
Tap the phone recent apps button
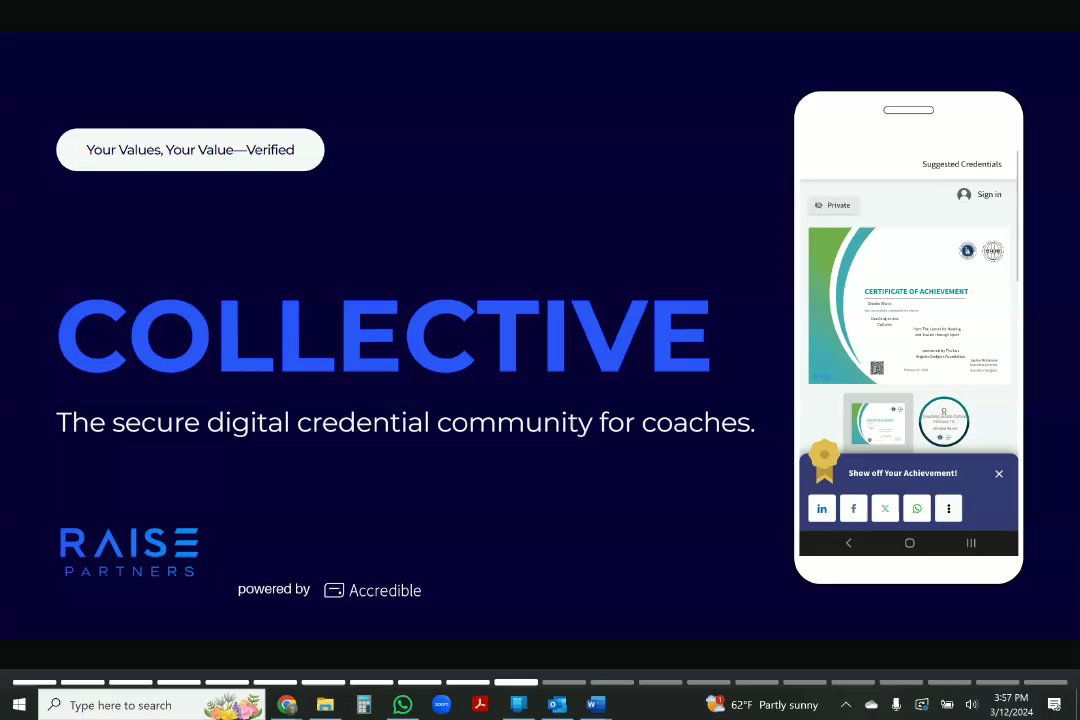coord(971,543)
